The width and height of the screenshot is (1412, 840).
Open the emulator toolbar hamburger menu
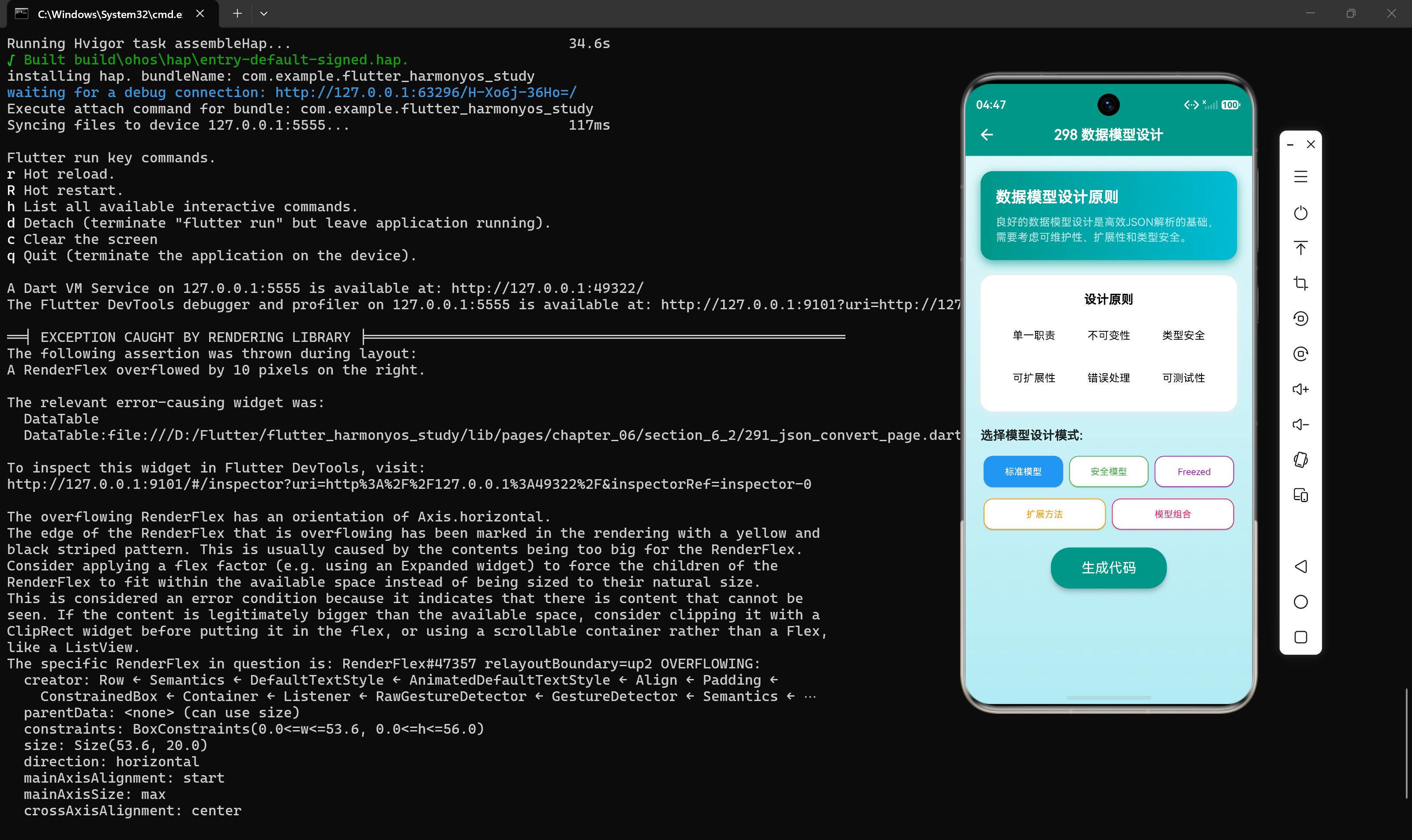1300,177
